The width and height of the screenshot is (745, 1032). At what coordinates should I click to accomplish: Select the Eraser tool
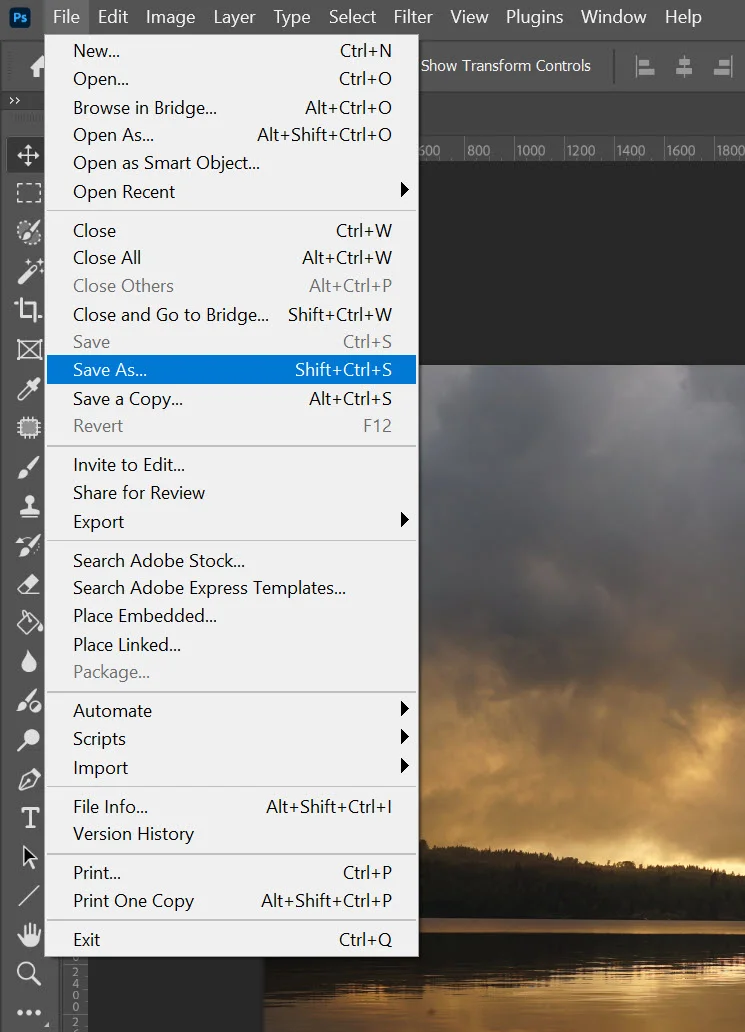pyautogui.click(x=28, y=584)
